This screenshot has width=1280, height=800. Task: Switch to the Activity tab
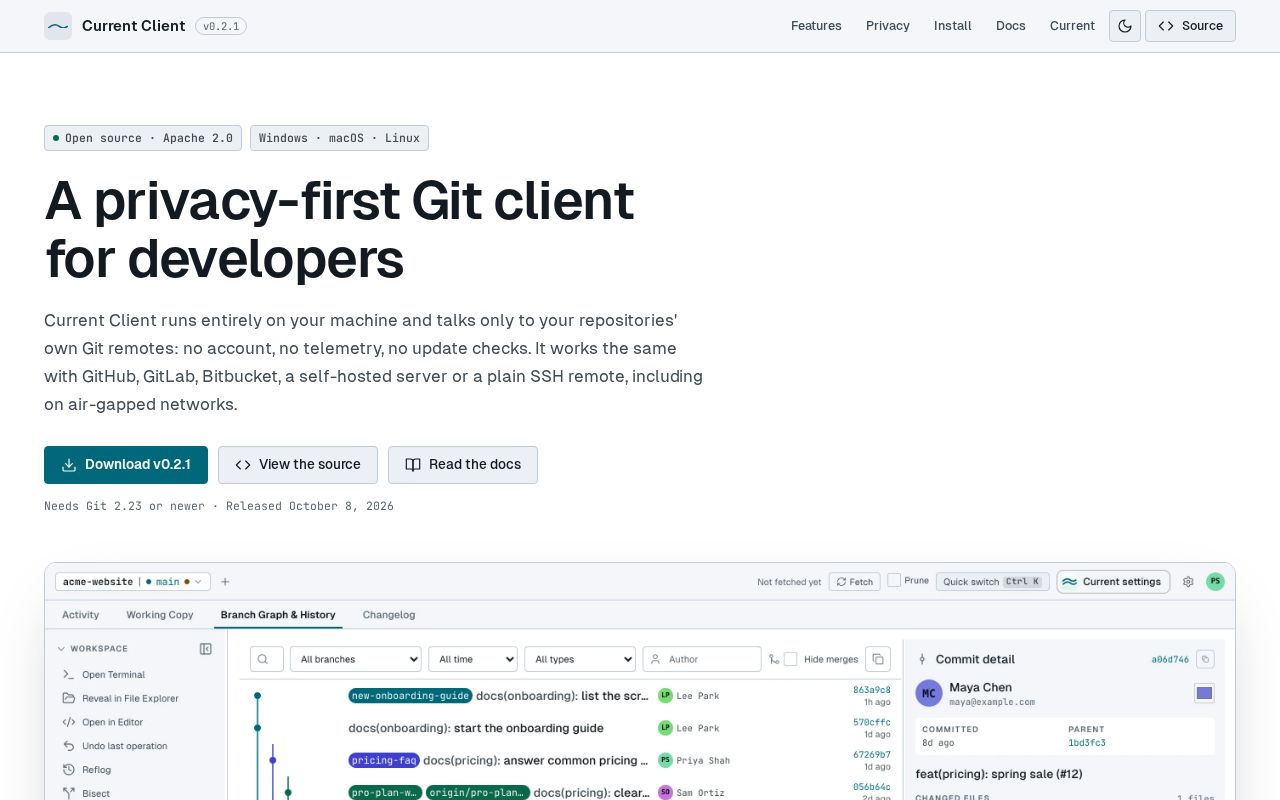tap(81, 615)
